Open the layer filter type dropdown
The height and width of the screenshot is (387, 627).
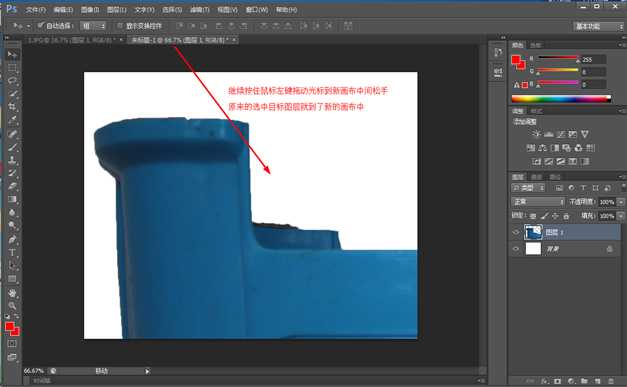coord(528,188)
